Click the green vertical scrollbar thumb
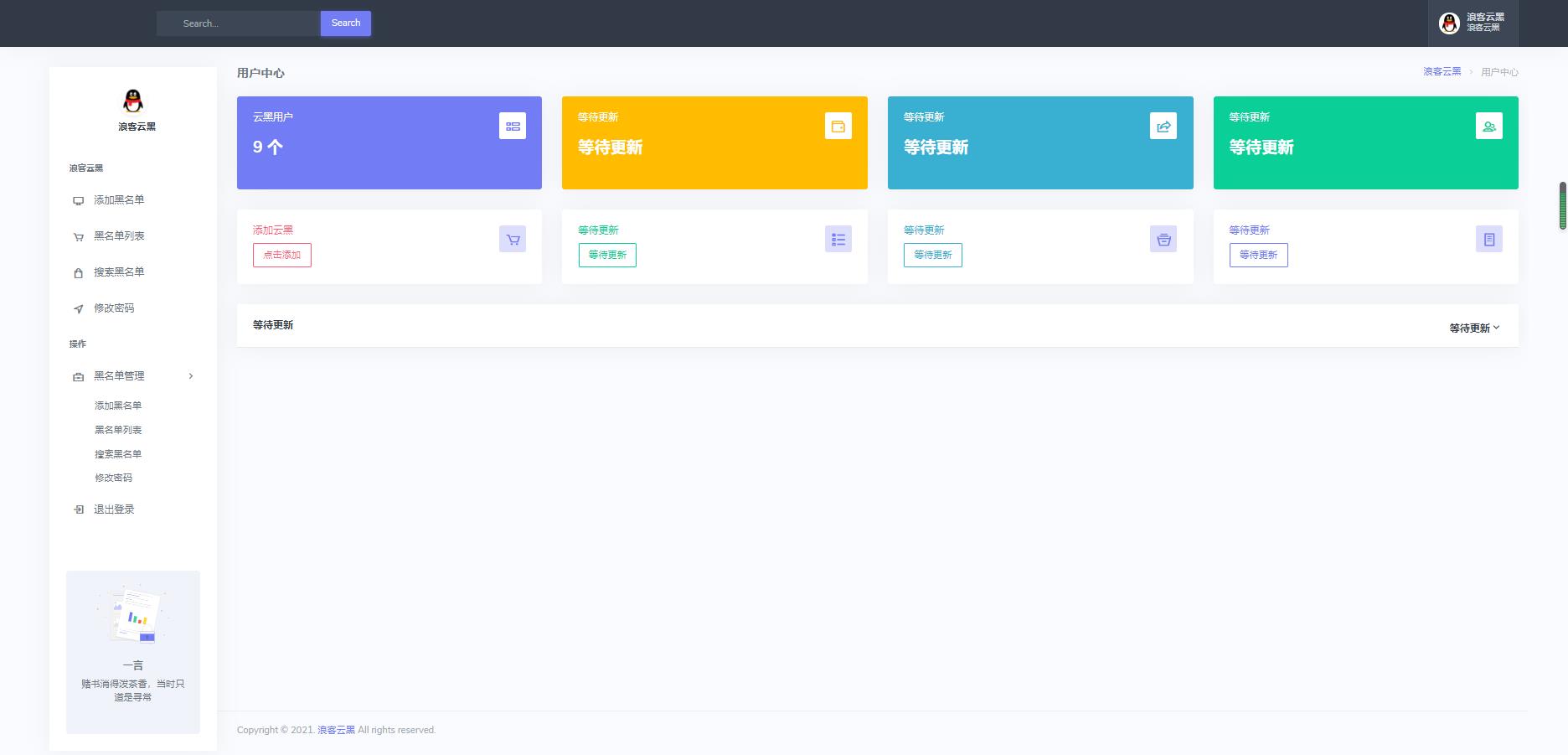The image size is (1568, 755). point(1562,205)
